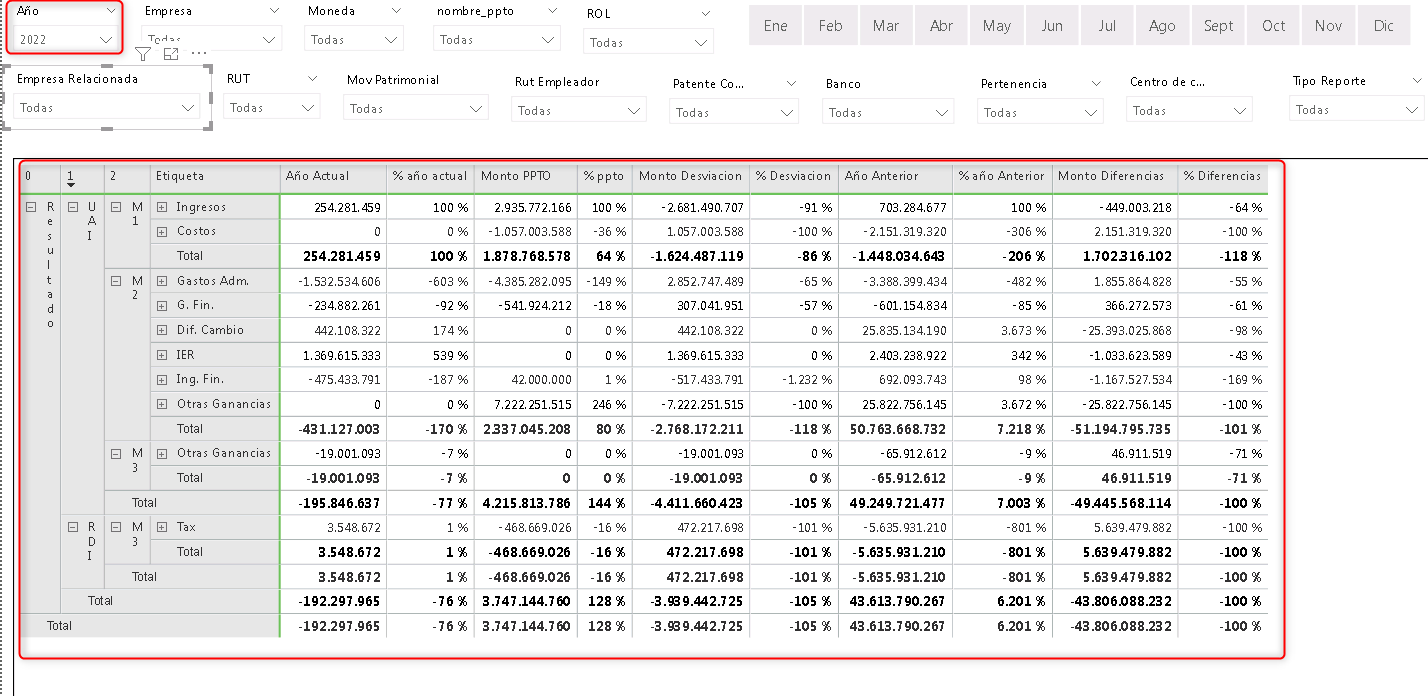This screenshot has height=696, width=1428.
Task: Click the Monto PPTO column header
Action: (x=526, y=176)
